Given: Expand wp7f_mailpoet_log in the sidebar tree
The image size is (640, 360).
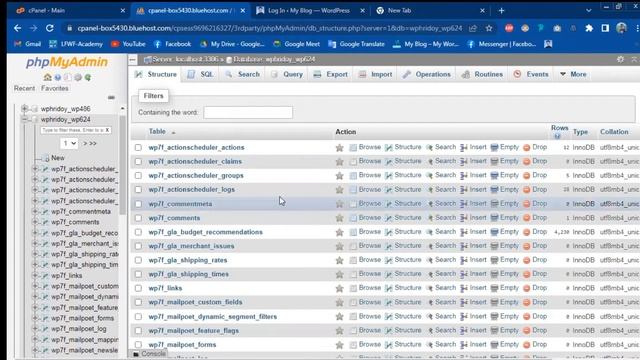Looking at the screenshot, I should click(35, 329).
